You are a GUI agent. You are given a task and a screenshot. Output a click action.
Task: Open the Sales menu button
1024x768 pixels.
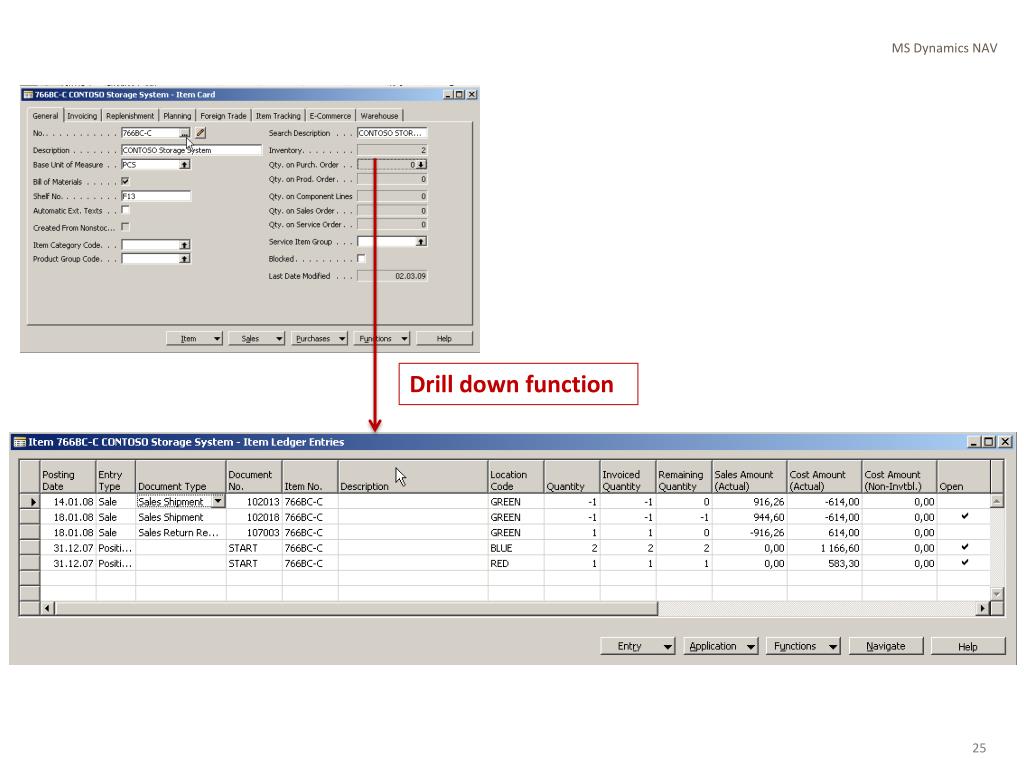257,338
